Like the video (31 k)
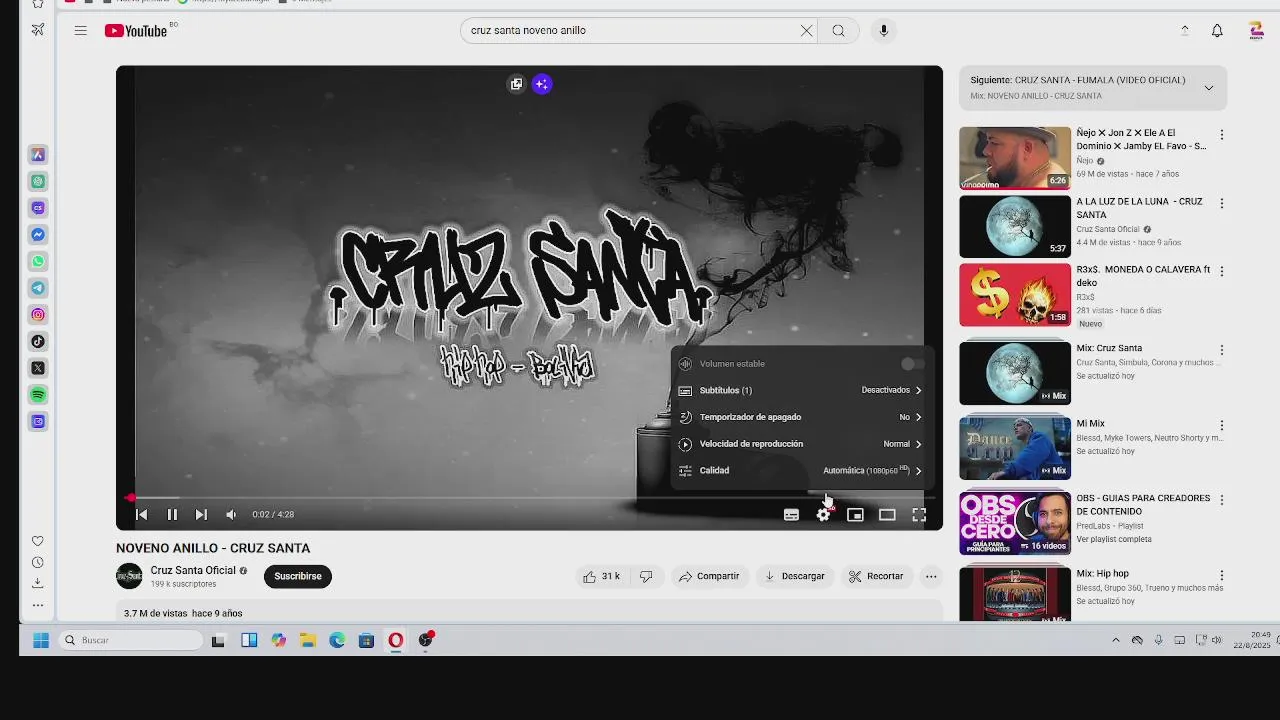Viewport: 1280px width, 720px height. 602,576
